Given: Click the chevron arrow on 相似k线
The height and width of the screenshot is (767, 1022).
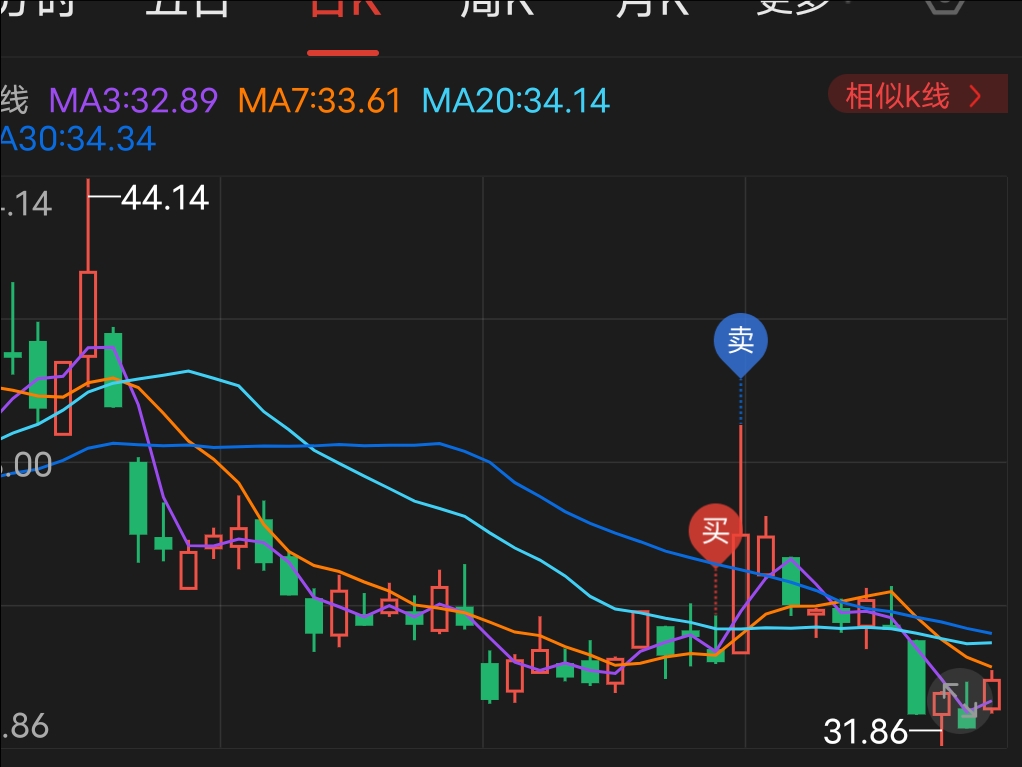Looking at the screenshot, I should 975,96.
